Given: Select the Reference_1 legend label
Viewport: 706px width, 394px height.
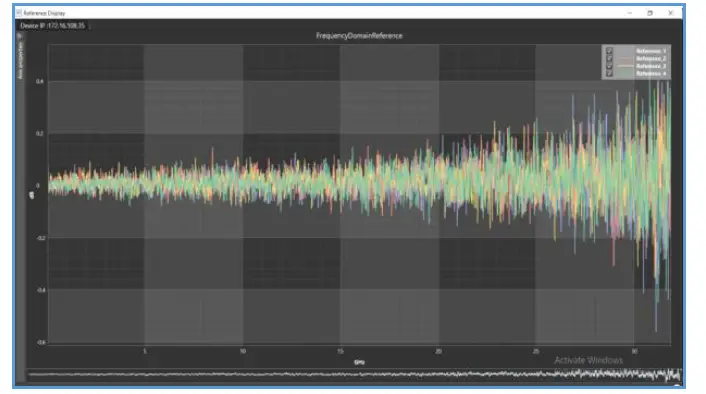Looking at the screenshot, I should click(651, 51).
